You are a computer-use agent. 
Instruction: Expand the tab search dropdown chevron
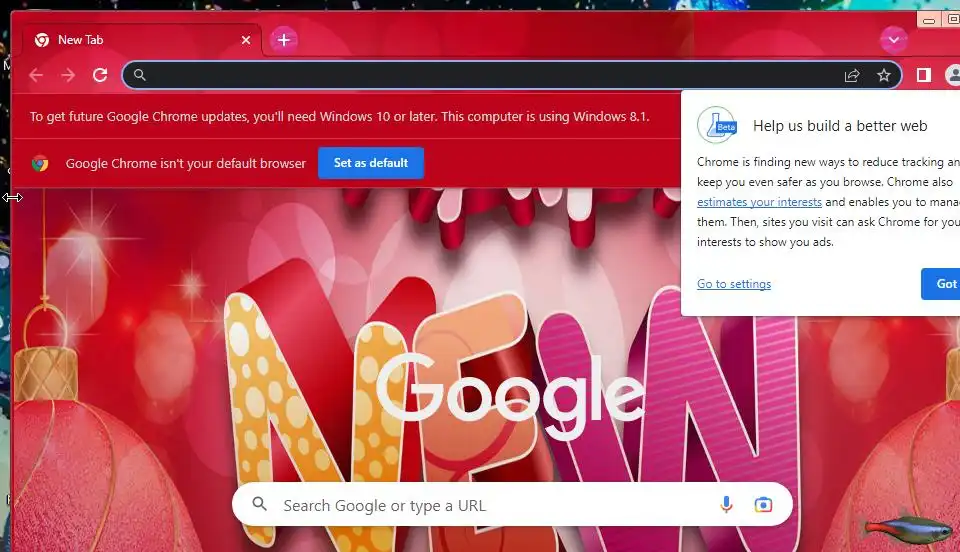point(894,40)
